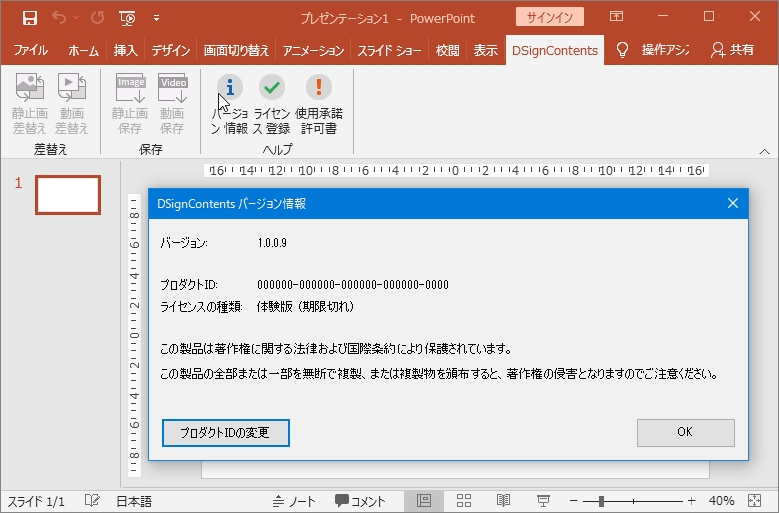Viewport: 779px width, 513px height.
Task: Switch to Normal view icon
Action: point(424,501)
